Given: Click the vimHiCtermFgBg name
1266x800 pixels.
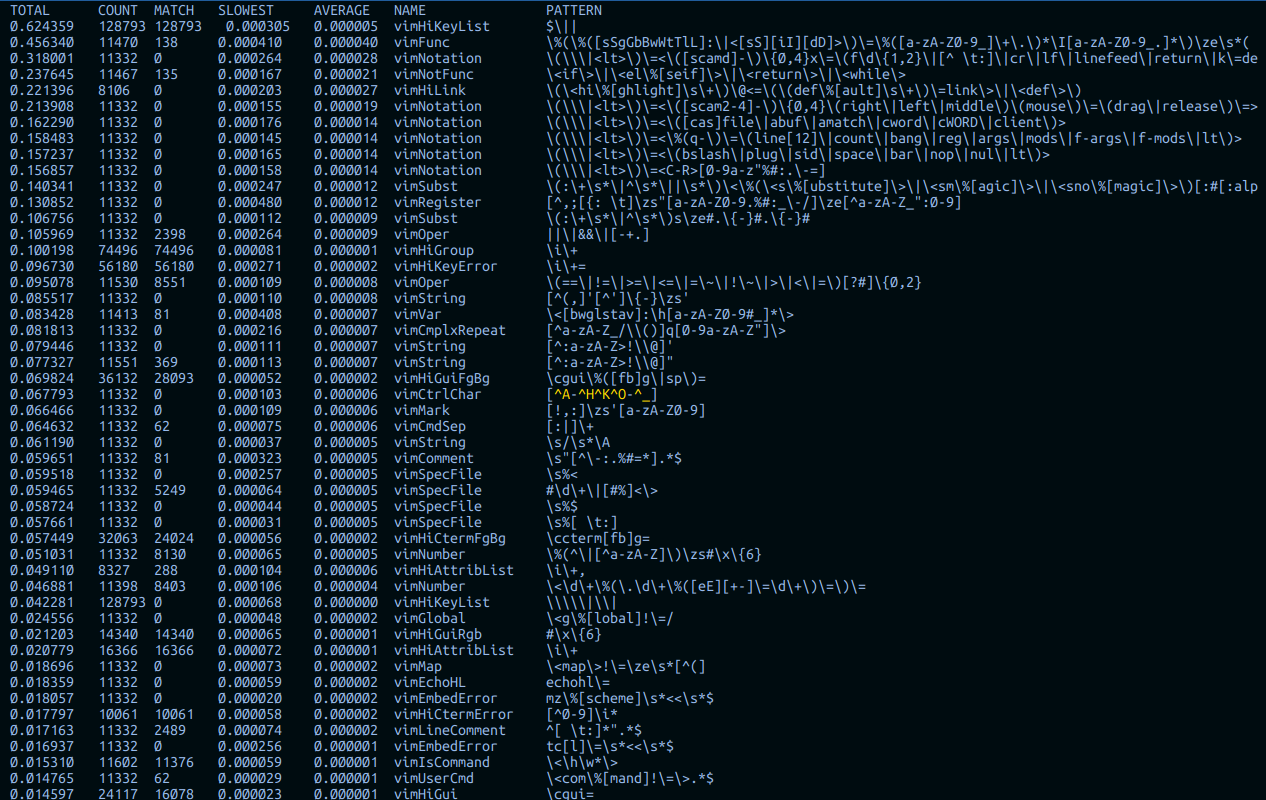Looking at the screenshot, I should (x=450, y=538).
